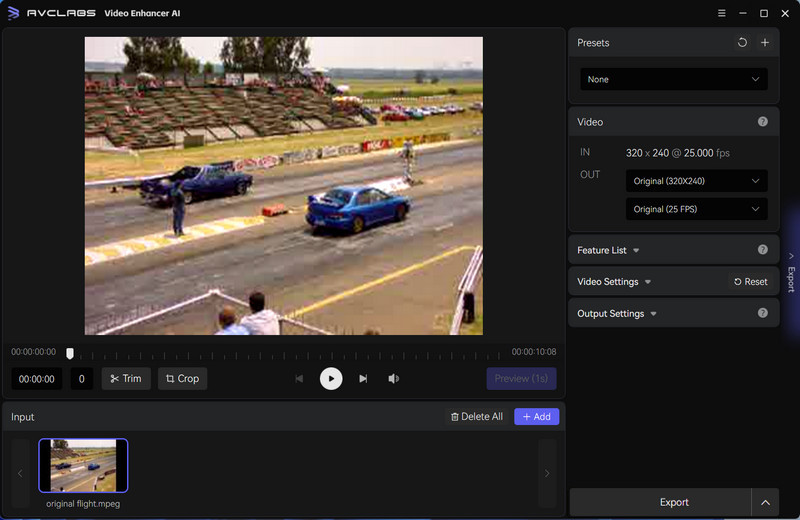Play the video preview

(x=331, y=379)
